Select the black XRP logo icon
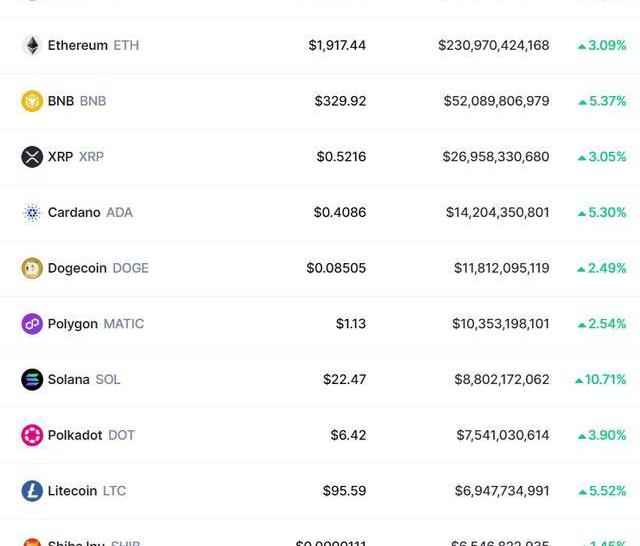This screenshot has height=546, width=640. [x=32, y=157]
